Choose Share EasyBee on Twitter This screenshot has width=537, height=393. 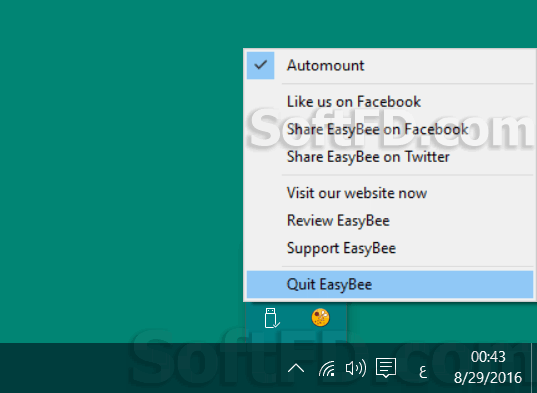pyautogui.click(x=390, y=157)
